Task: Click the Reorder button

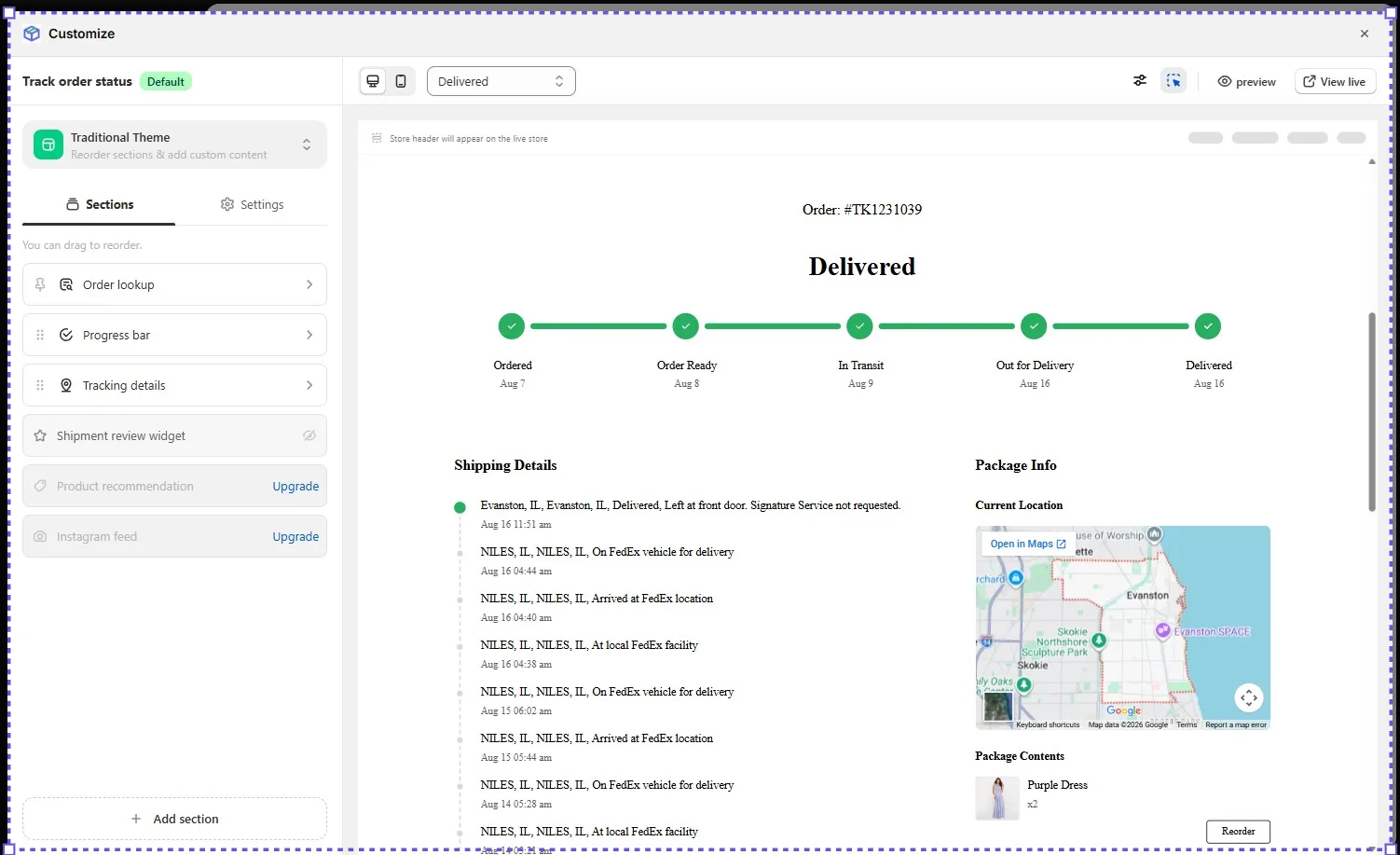Action: 1238,831
